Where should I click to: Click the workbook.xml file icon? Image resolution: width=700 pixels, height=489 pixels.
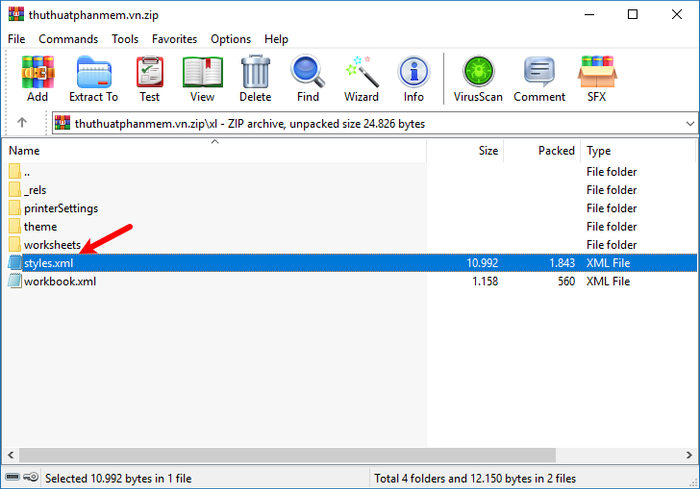click(x=15, y=281)
